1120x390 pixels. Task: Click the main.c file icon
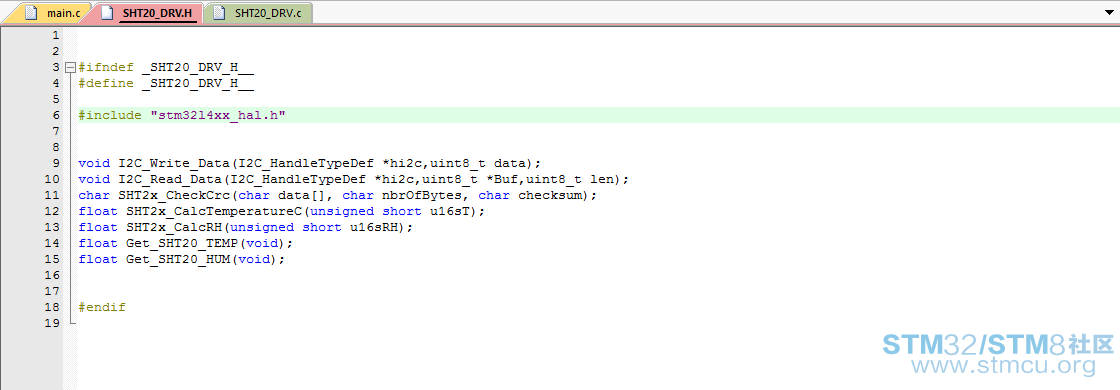pyautogui.click(x=31, y=12)
